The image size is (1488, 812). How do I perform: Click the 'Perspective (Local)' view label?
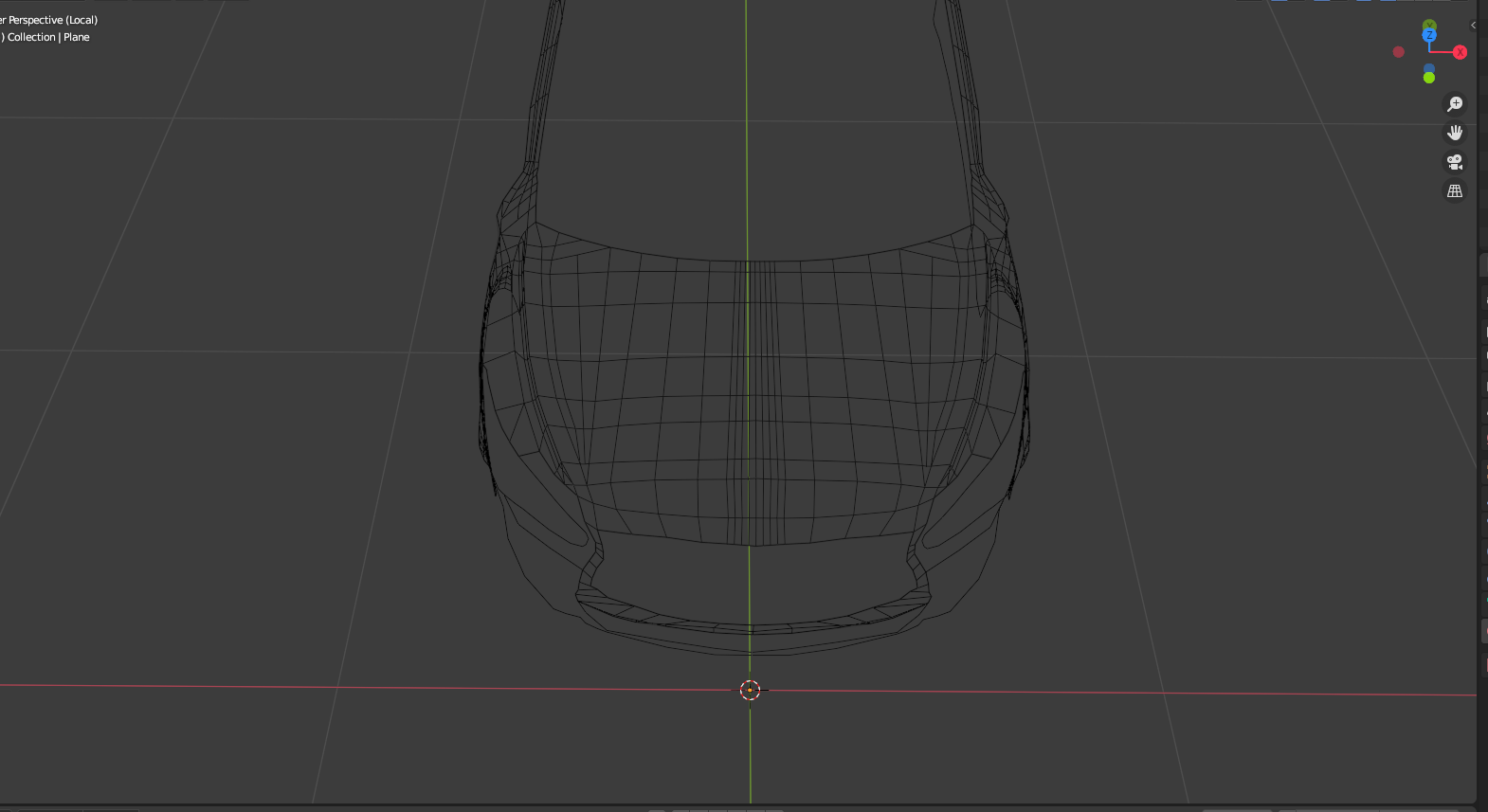tap(53, 20)
